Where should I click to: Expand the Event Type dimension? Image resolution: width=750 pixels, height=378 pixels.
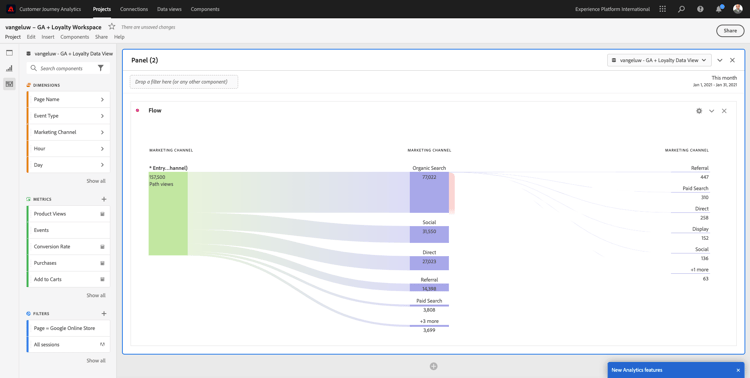(x=102, y=116)
